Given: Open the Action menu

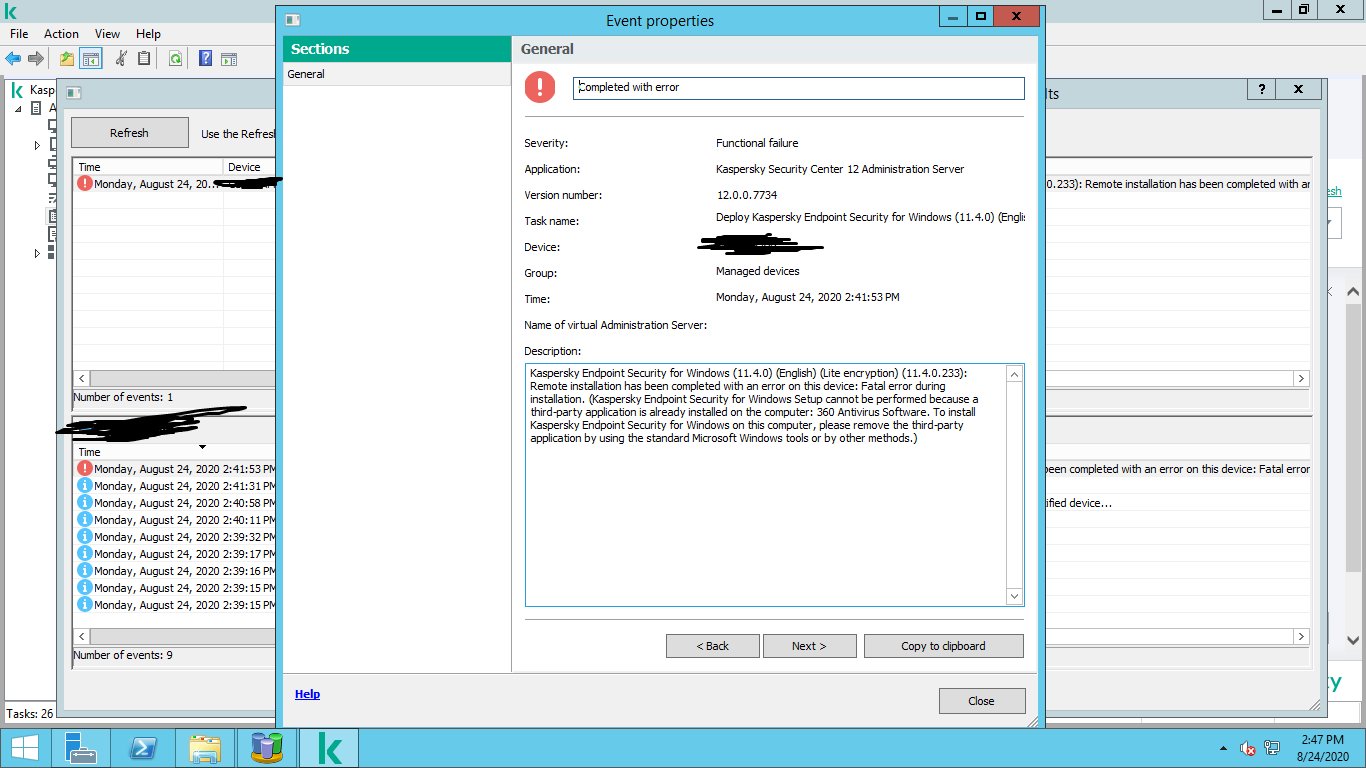Looking at the screenshot, I should pyautogui.click(x=61, y=34).
